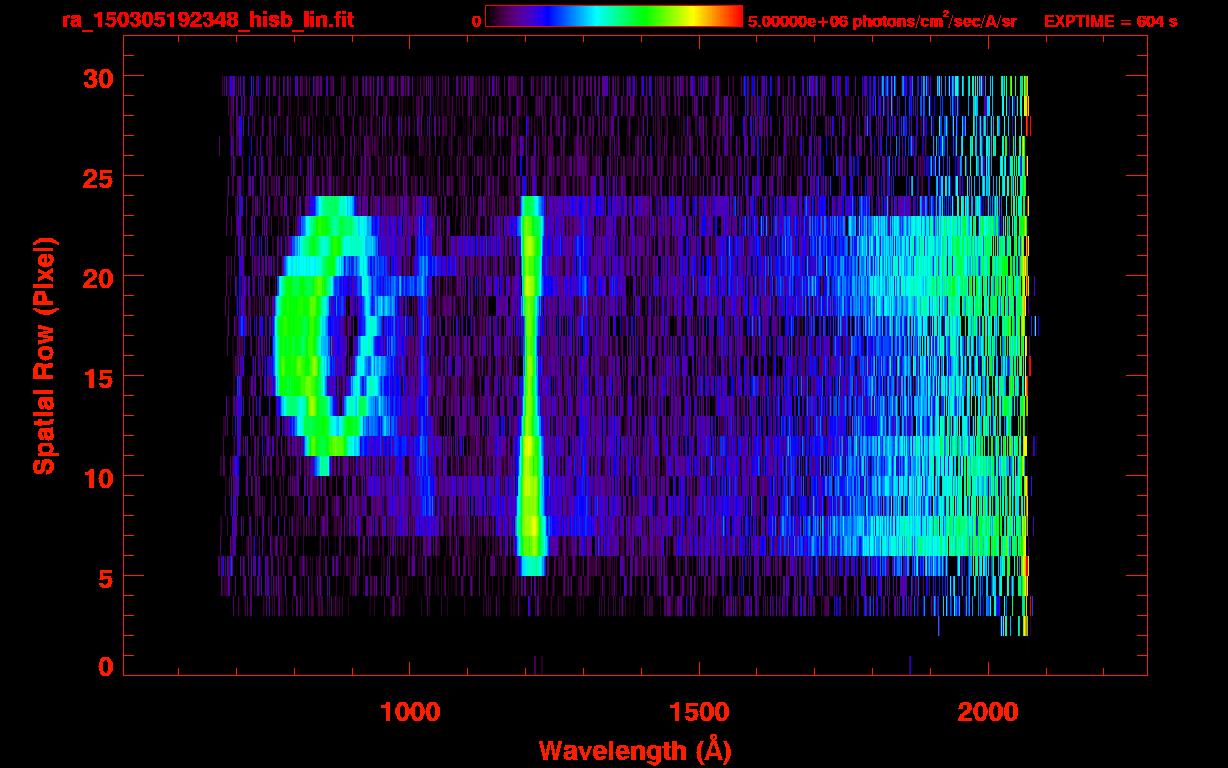Image resolution: width=1228 pixels, height=768 pixels.
Task: Click the rainbow intensity color bar
Action: click(x=614, y=17)
